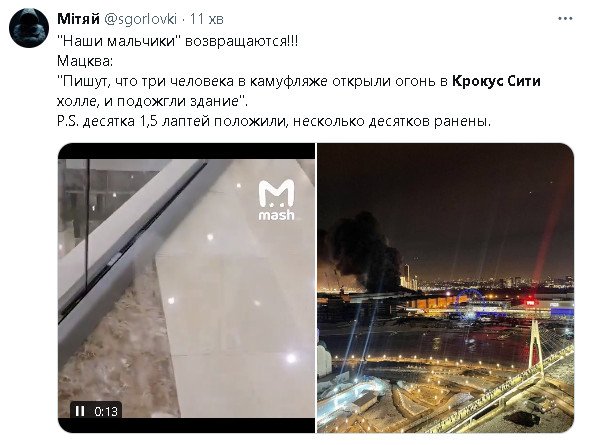Click the first line "Наши мальчики" text
The image size is (591, 445).
[178, 41]
